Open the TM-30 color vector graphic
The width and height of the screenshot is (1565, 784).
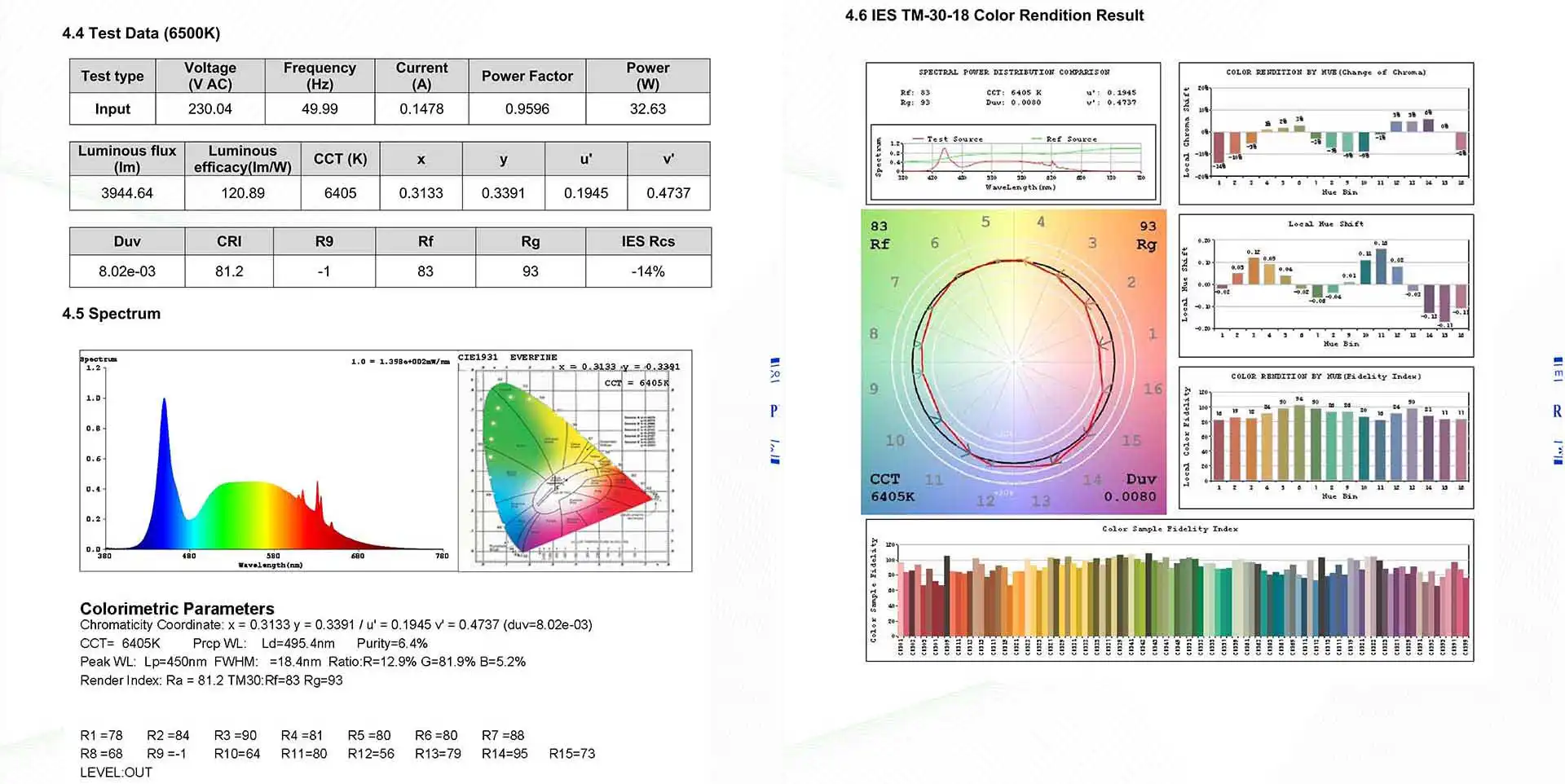point(1013,362)
